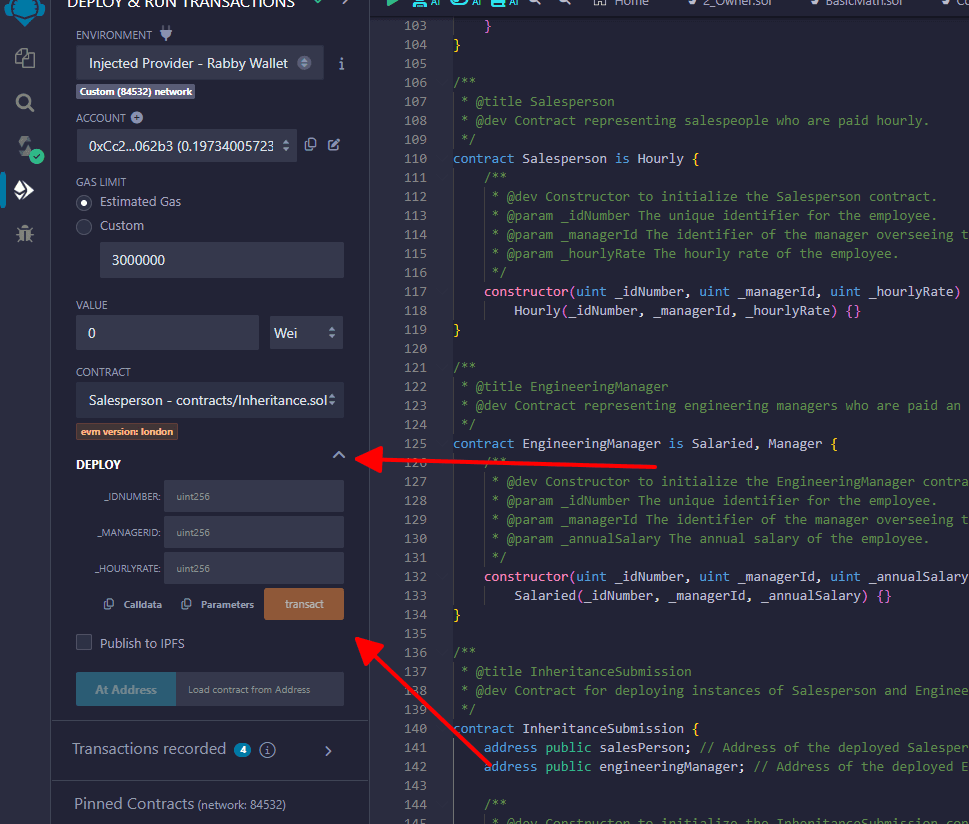
Task: Copy the account address to clipboard
Action: 311,145
